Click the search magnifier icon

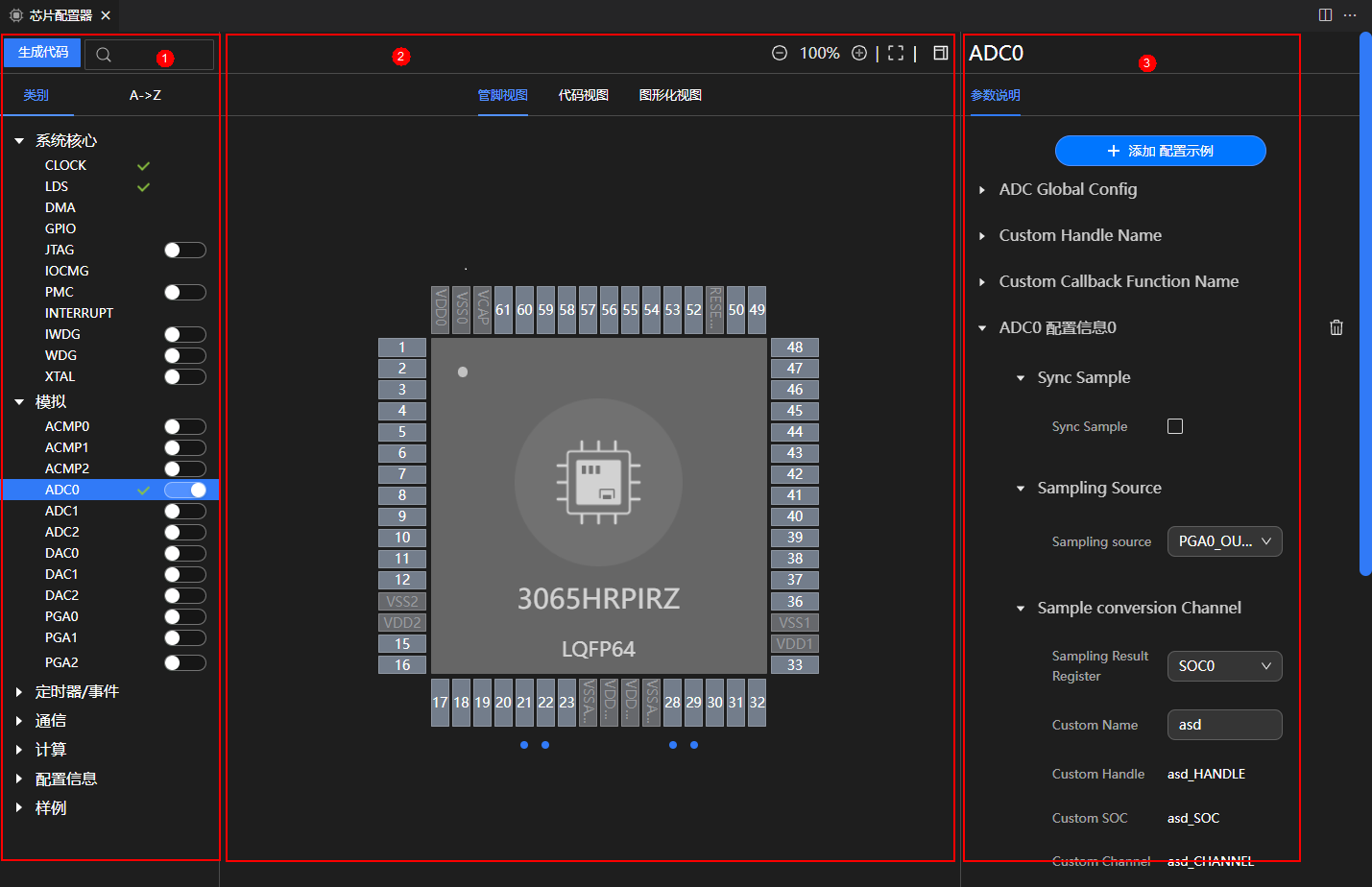tap(104, 55)
